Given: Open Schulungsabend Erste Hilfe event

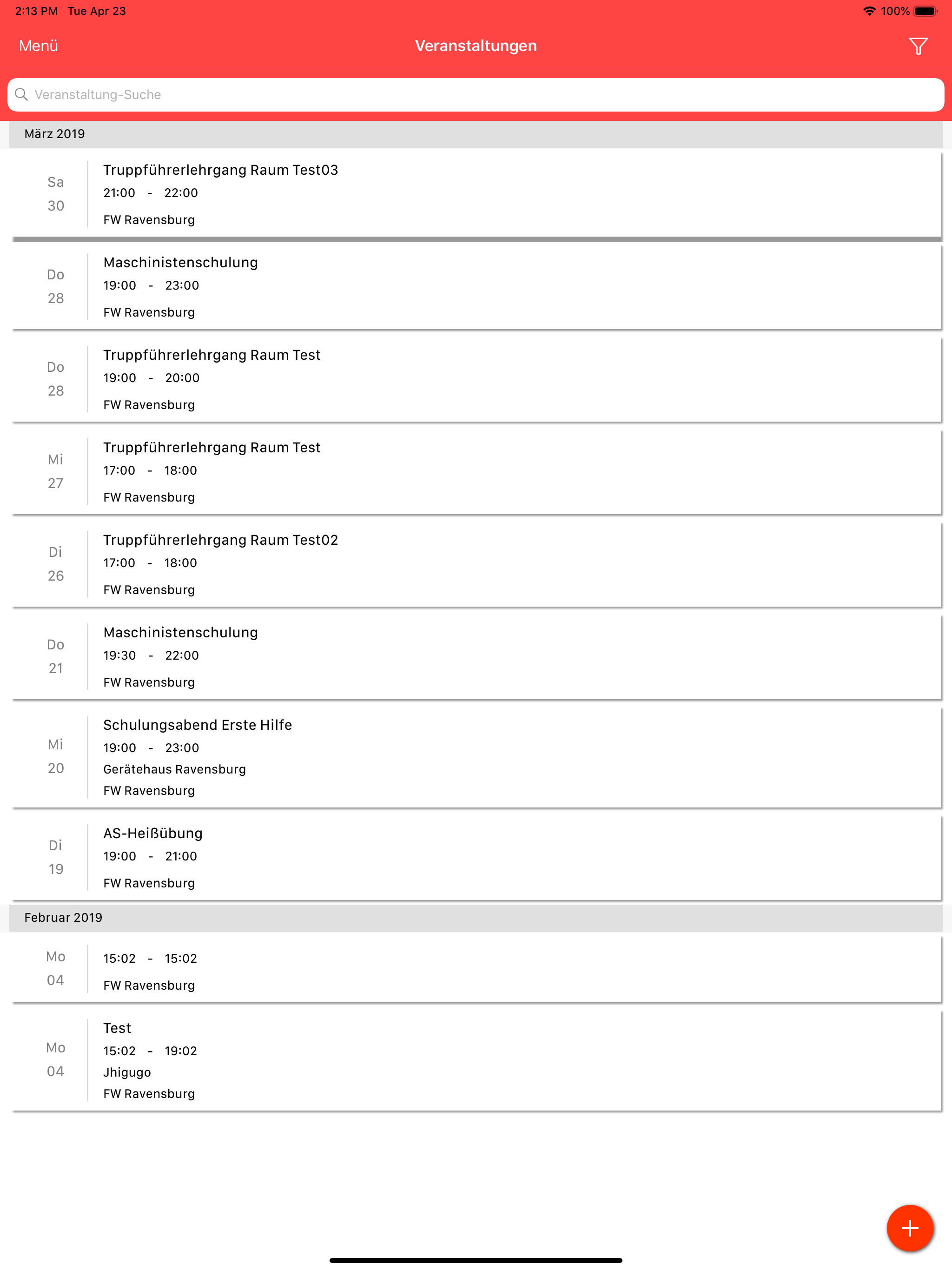Looking at the screenshot, I should point(476,757).
